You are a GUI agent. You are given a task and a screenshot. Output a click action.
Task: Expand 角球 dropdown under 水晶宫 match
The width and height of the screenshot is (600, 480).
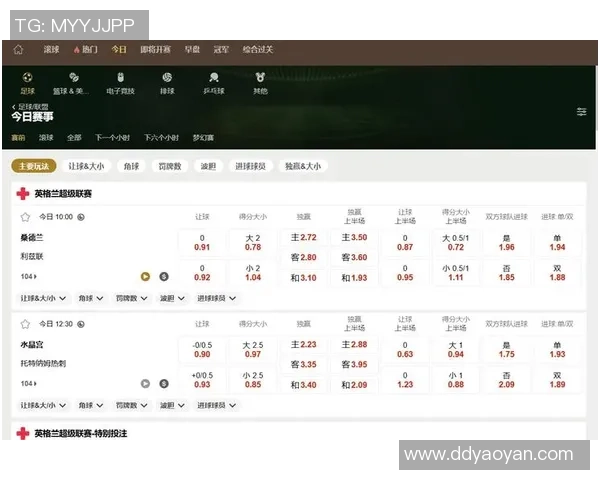91,405
